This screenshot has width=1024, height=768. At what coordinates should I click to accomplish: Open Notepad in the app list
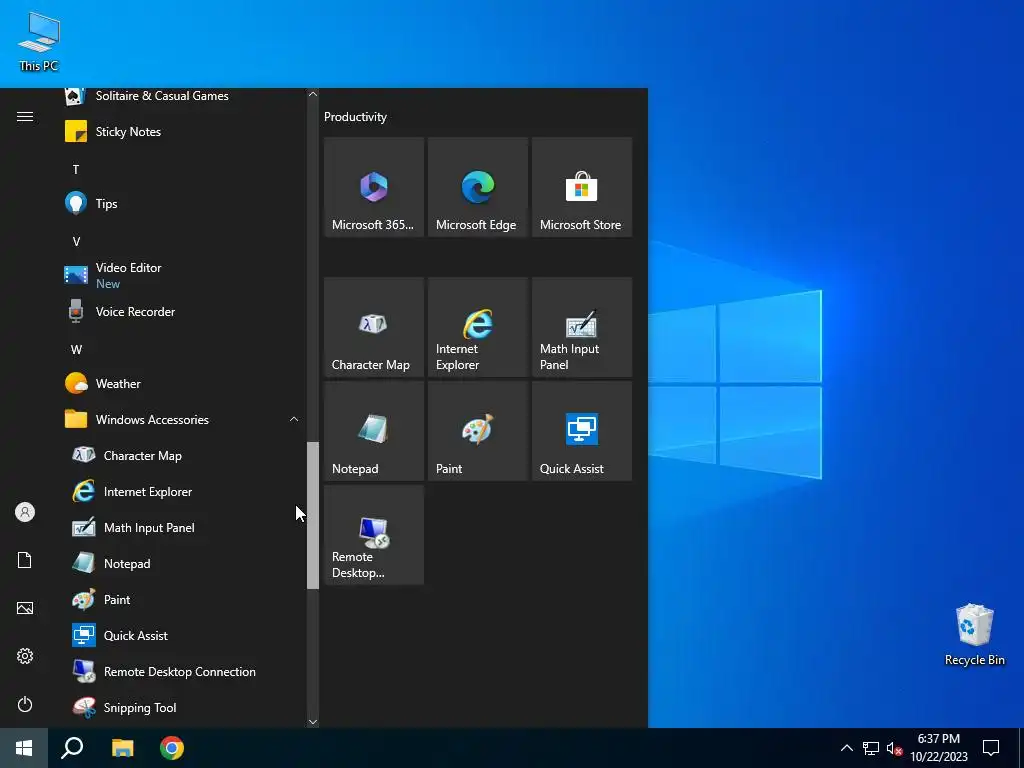[183, 564]
